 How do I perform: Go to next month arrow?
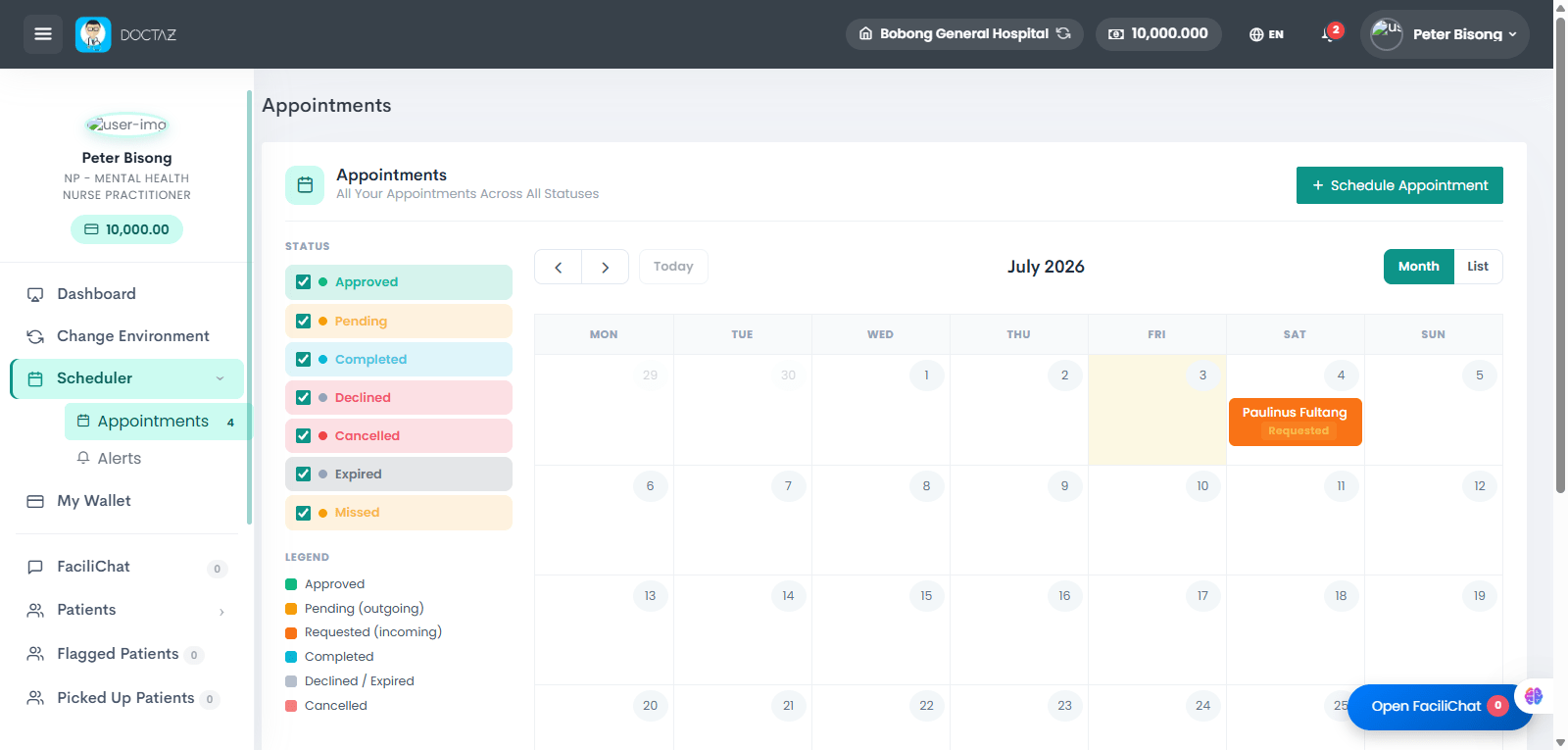606,267
